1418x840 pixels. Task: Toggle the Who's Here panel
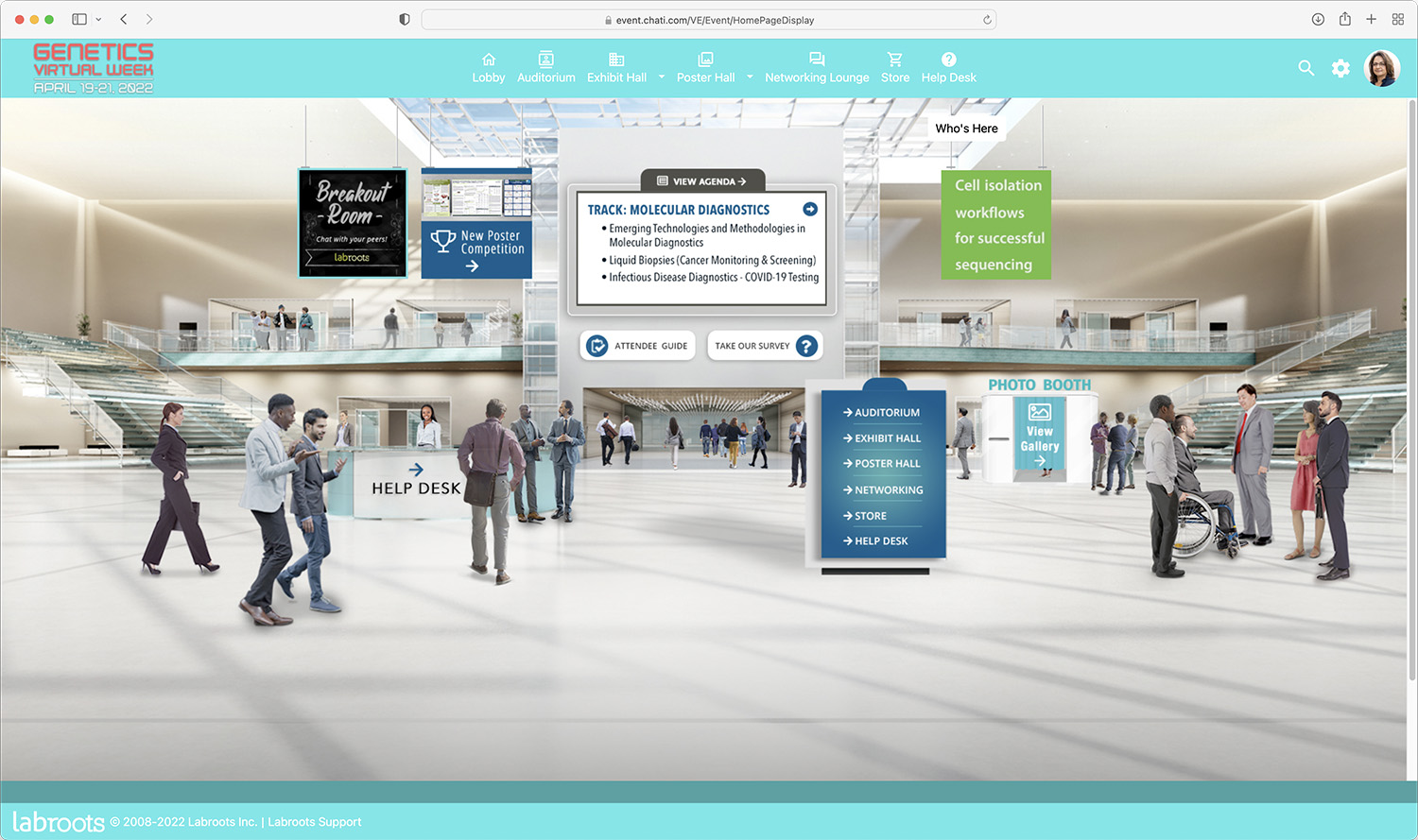click(966, 129)
